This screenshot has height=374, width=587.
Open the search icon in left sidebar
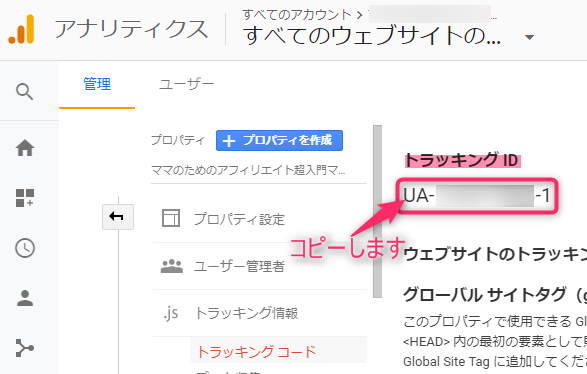click(x=25, y=92)
